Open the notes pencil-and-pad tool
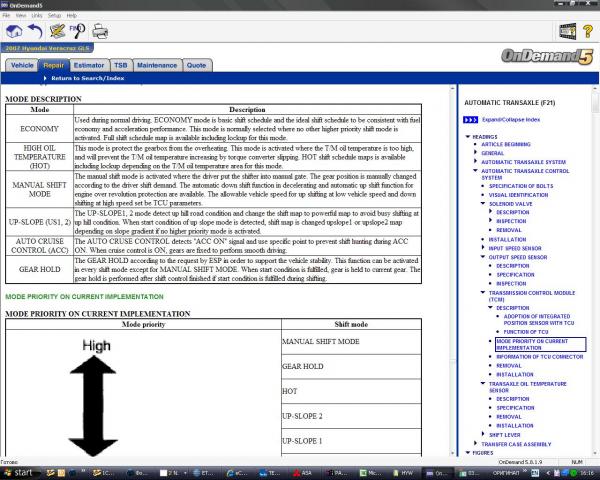 (57, 31)
